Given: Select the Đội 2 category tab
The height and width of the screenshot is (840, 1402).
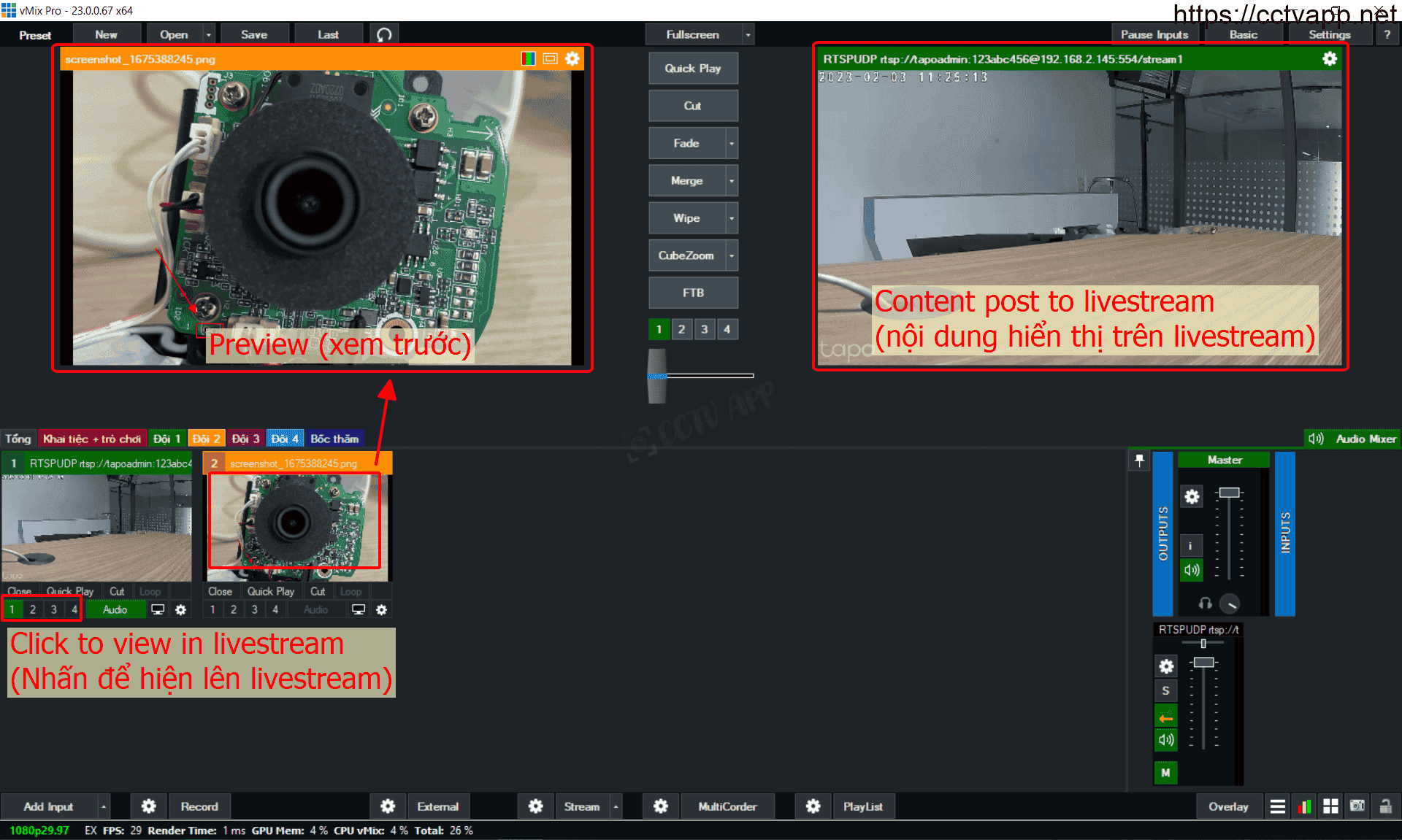Looking at the screenshot, I should click(x=207, y=439).
